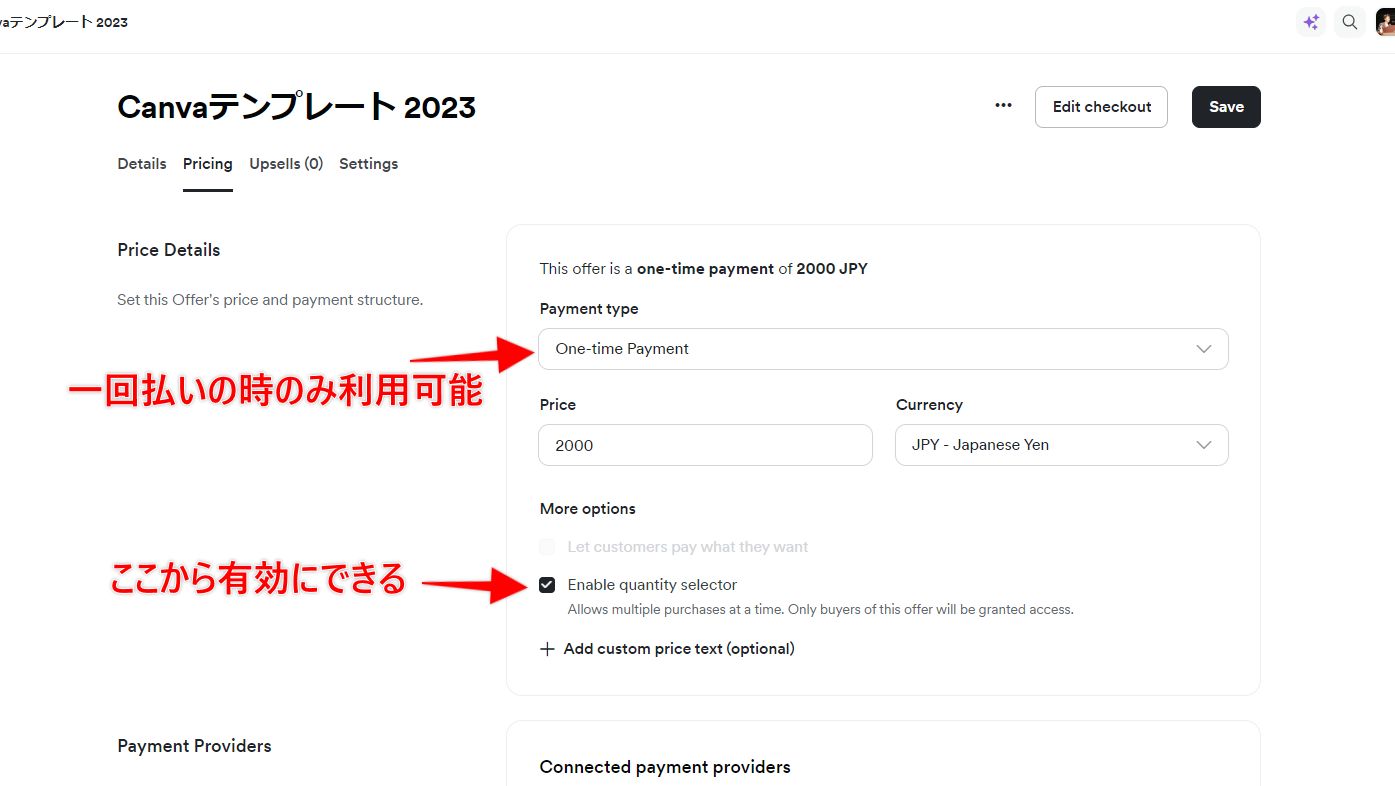Click Add custom price text (optional)
This screenshot has height=786, width=1395.
pyautogui.click(x=679, y=649)
